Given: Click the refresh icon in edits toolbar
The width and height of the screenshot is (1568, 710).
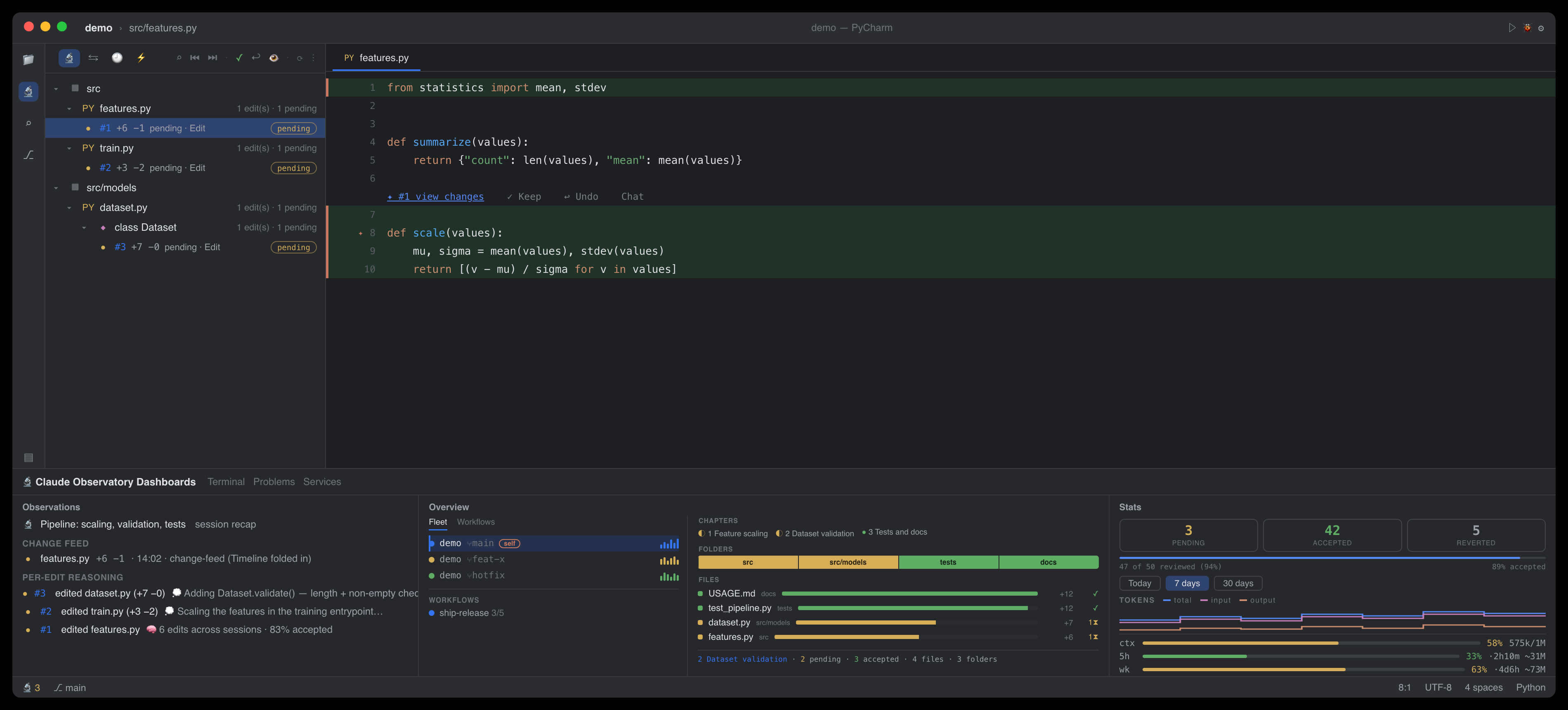Looking at the screenshot, I should click(x=300, y=58).
